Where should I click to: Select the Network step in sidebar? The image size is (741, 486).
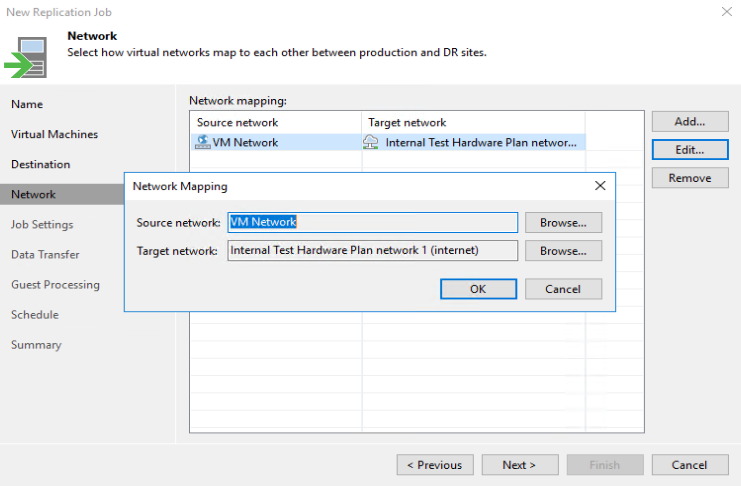62,194
